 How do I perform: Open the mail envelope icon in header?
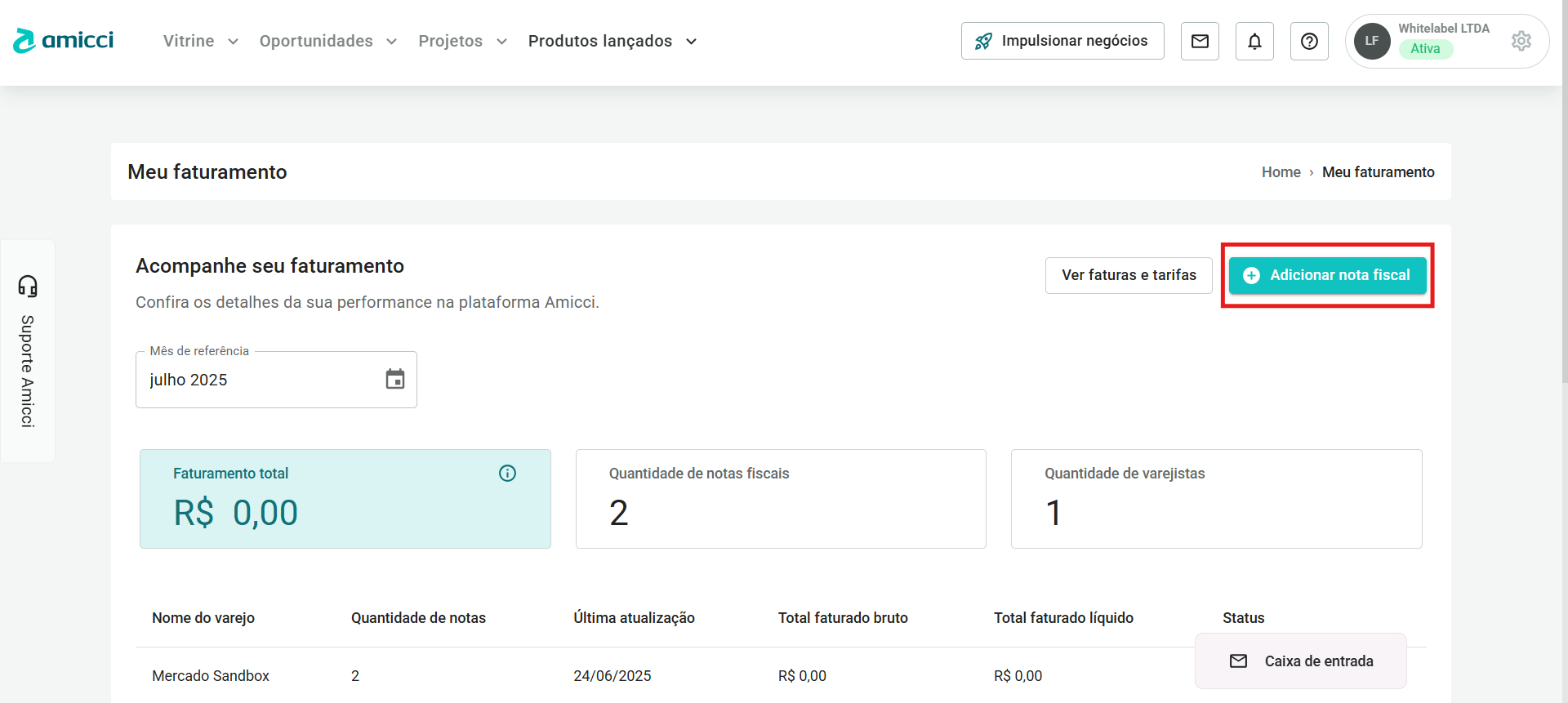coord(1200,41)
